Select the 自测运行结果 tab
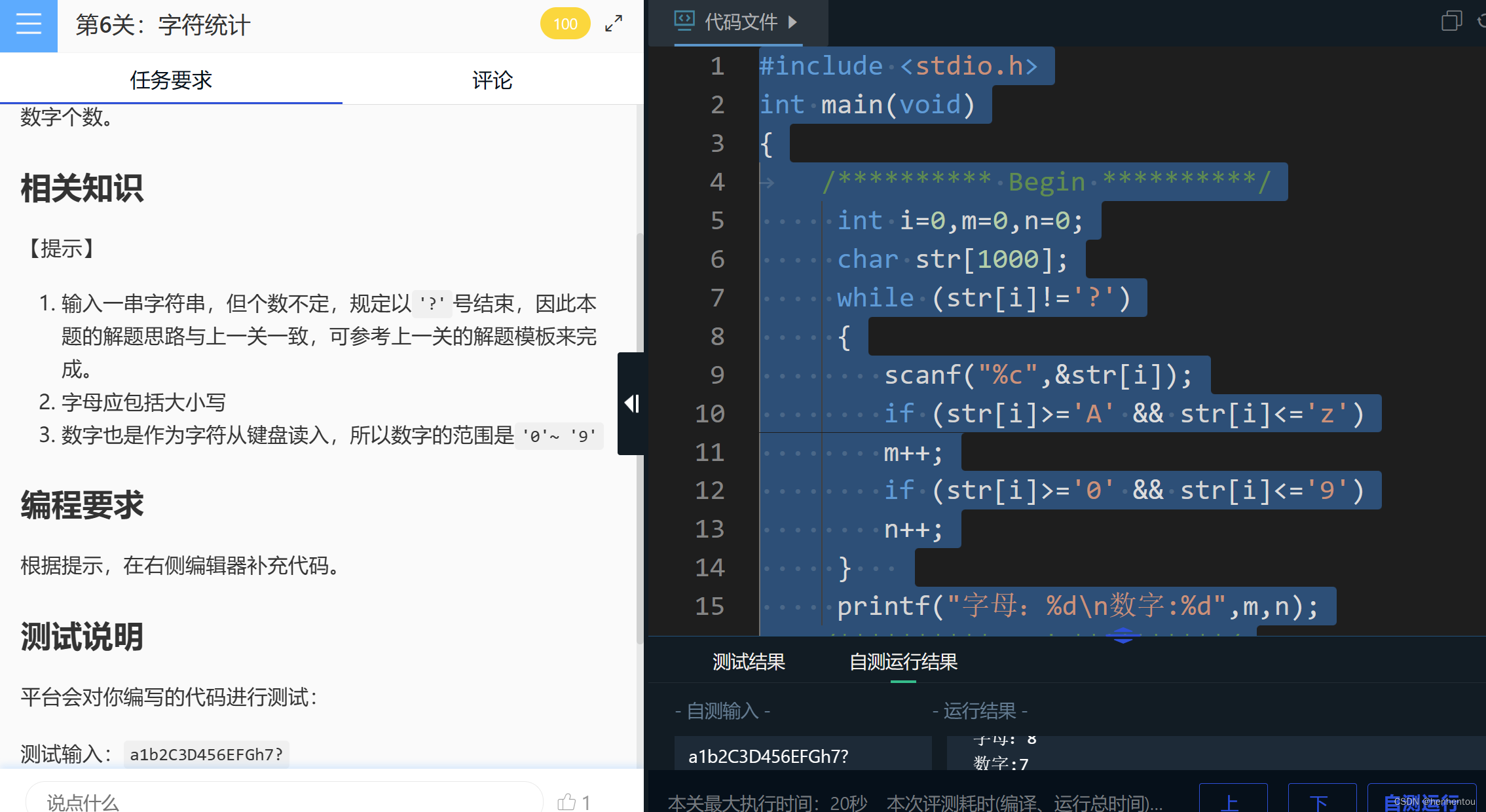The width and height of the screenshot is (1486, 812). click(x=903, y=661)
